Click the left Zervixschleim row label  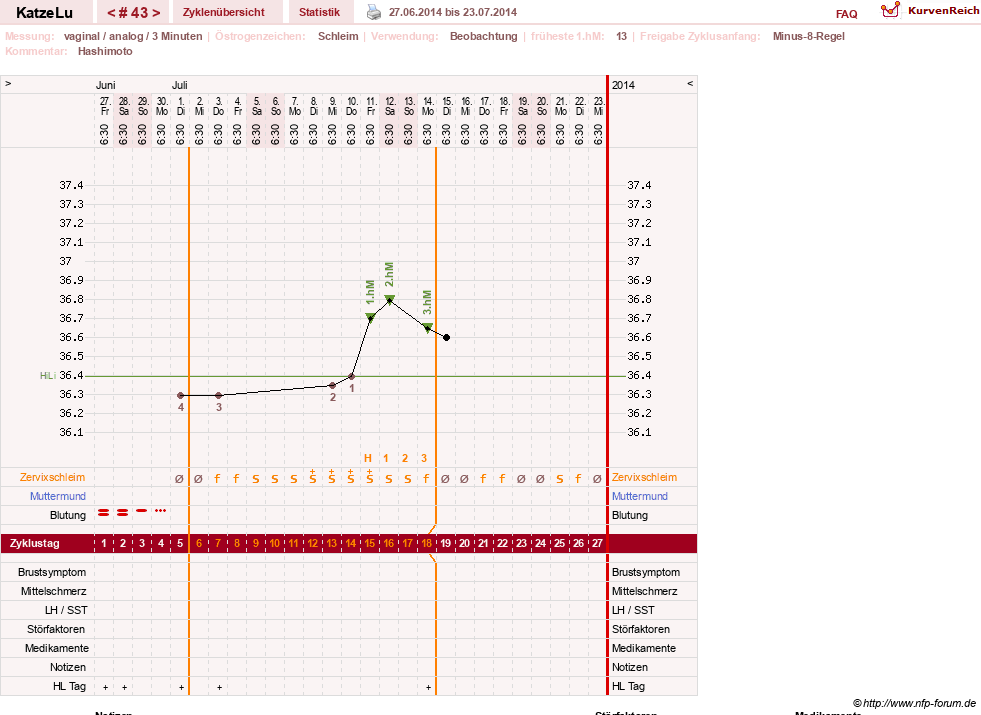[53, 477]
